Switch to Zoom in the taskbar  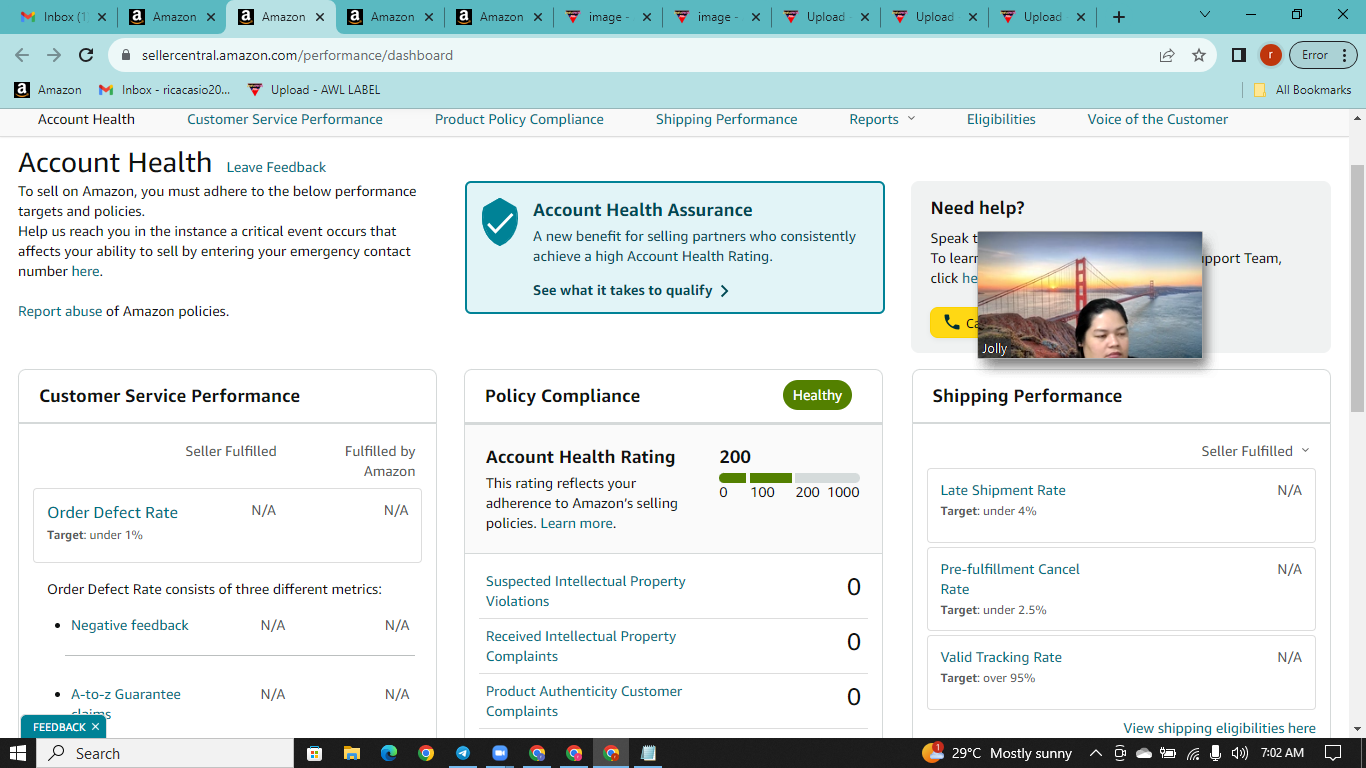pos(500,753)
